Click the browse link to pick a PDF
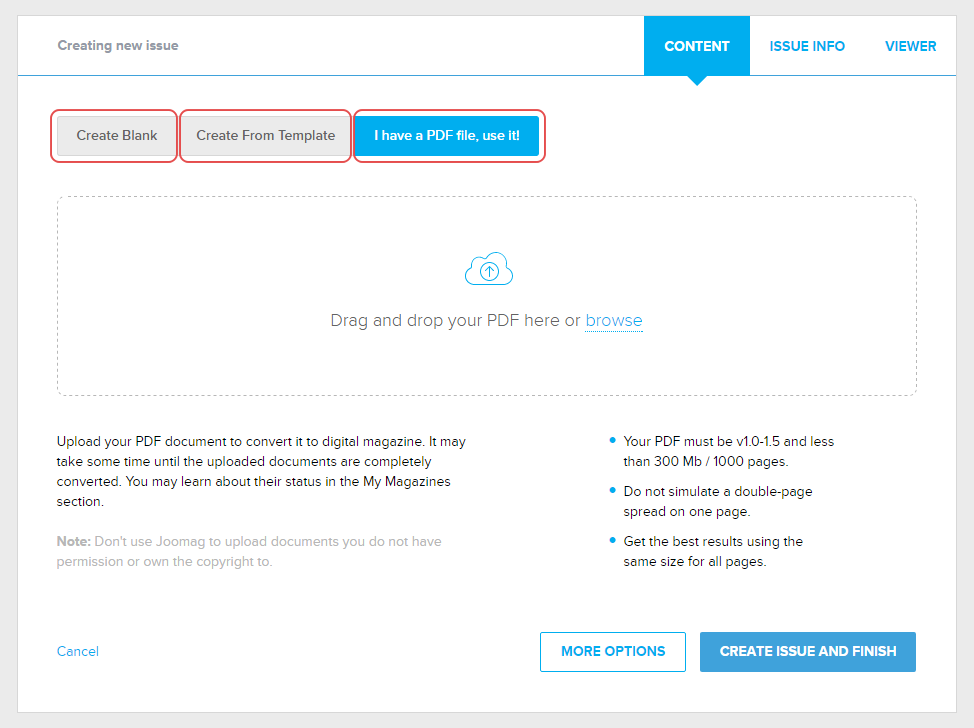 coord(613,321)
